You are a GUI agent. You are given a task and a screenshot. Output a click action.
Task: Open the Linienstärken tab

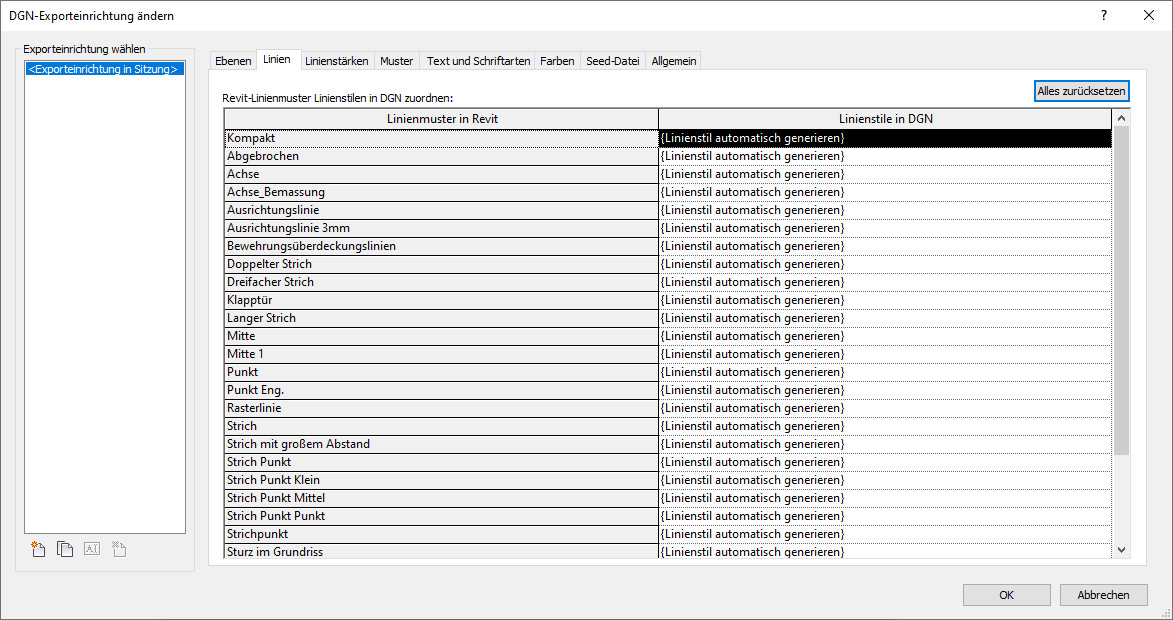336,61
